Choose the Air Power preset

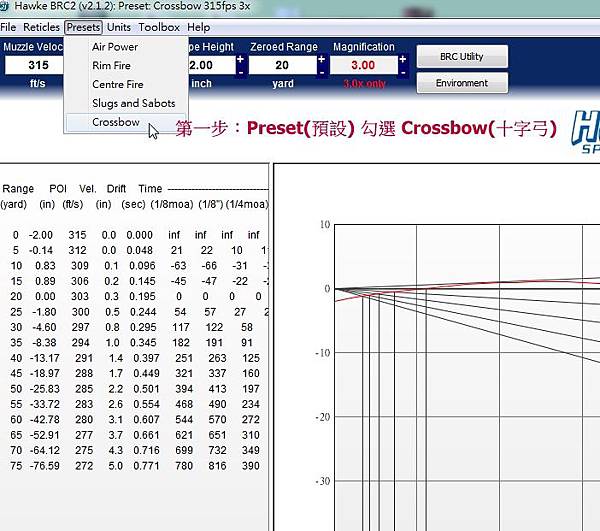[x=126, y=47]
